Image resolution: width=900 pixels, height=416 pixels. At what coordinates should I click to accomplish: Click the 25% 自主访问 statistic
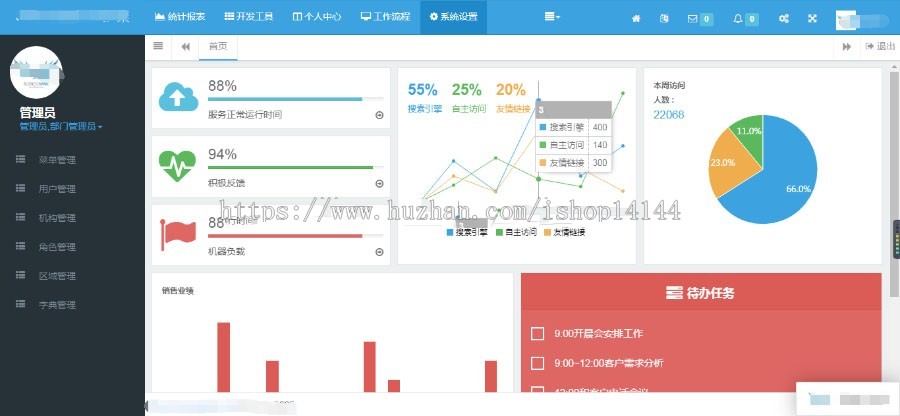click(468, 97)
